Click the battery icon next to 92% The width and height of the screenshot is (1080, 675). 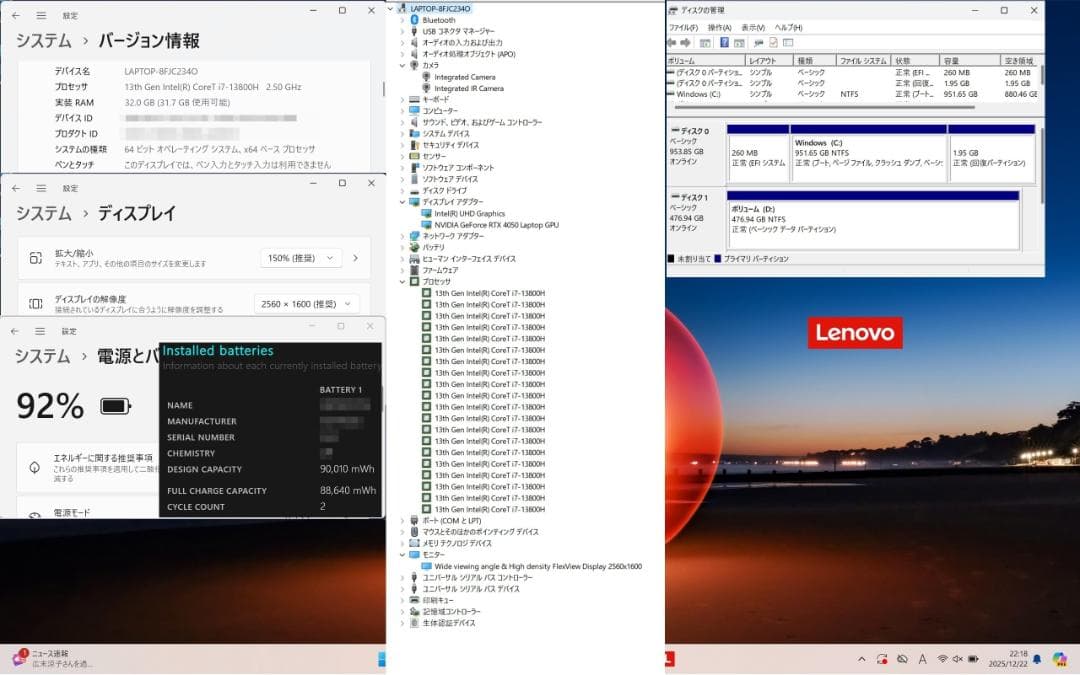[114, 405]
